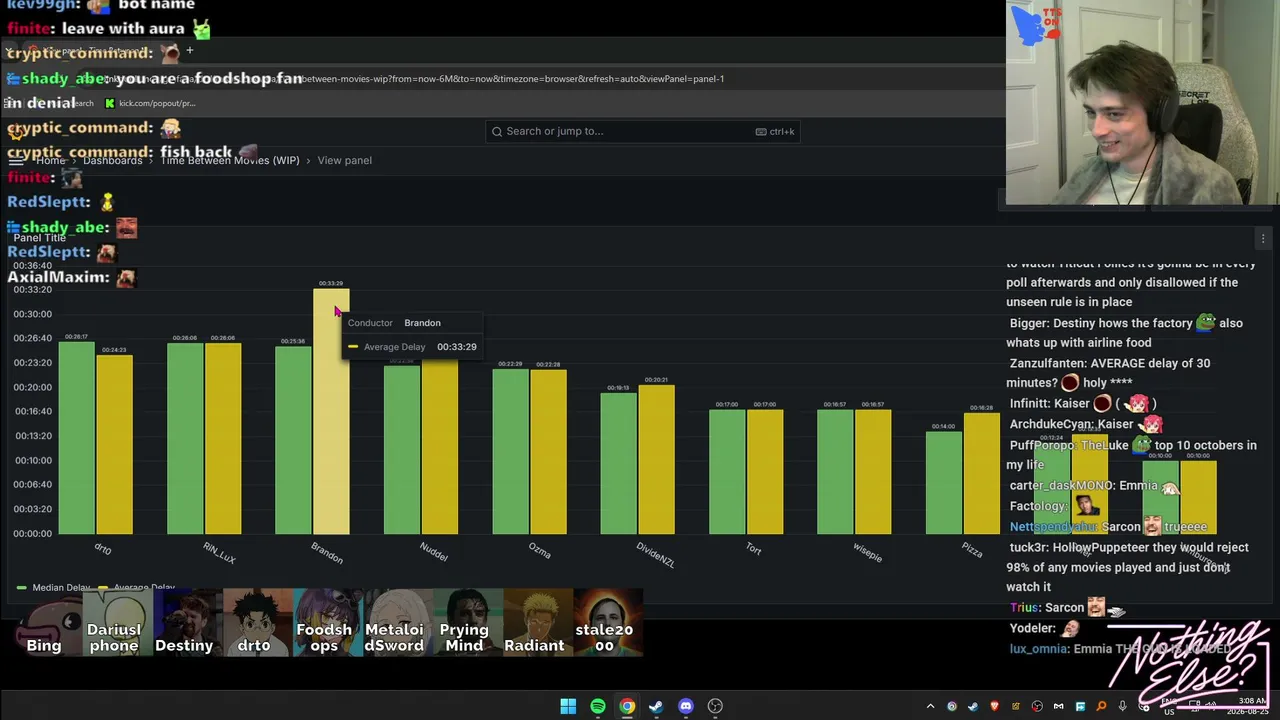Click the microphone icon in system tray
Screen dimensions: 1280x720
click(1123, 707)
